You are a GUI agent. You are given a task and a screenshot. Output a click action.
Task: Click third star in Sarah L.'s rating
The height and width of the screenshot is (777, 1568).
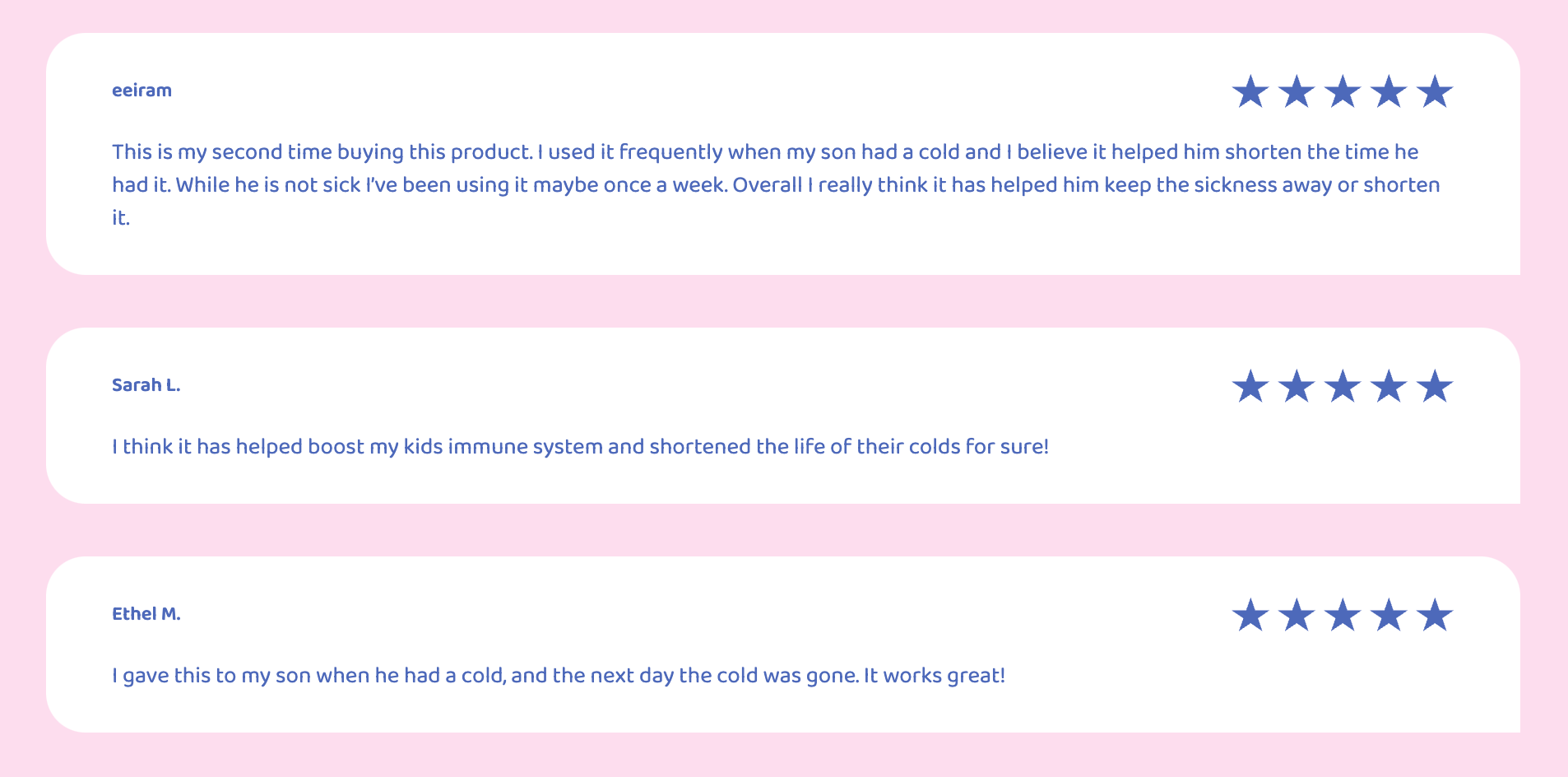point(1343,386)
